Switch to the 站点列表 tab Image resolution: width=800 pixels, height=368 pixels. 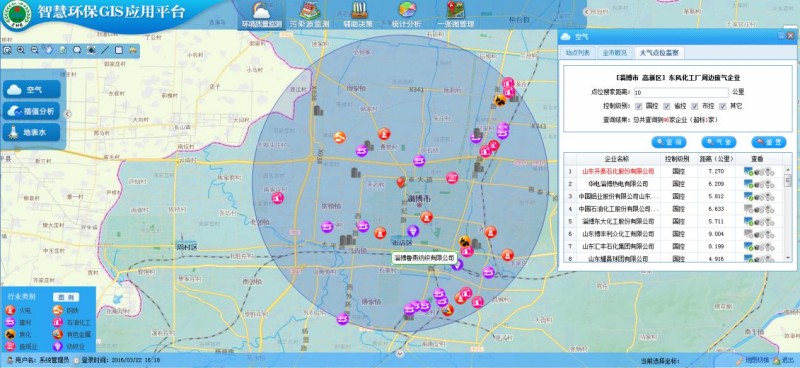577,53
